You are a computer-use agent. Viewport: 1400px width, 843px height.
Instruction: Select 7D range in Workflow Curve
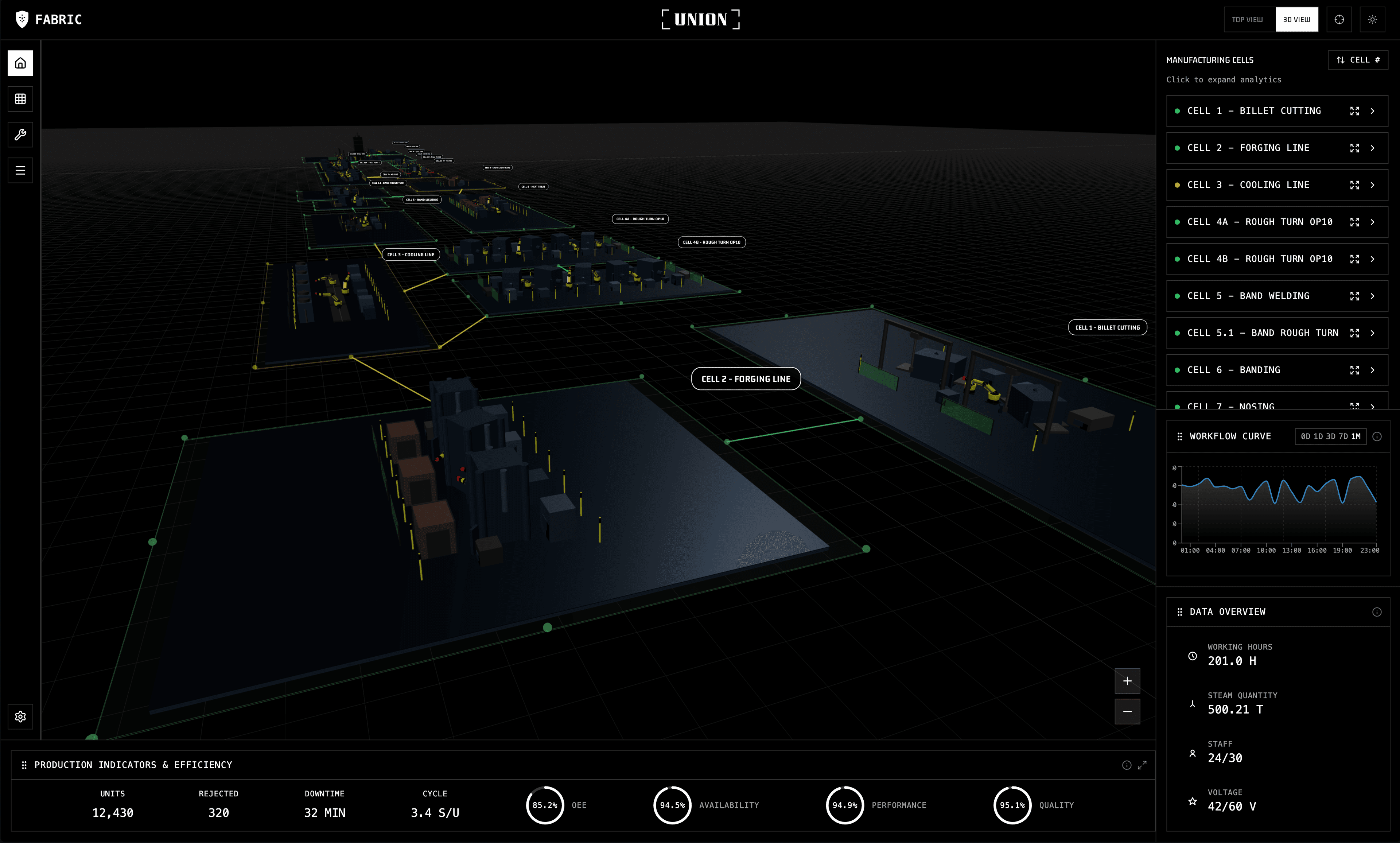(x=1343, y=436)
